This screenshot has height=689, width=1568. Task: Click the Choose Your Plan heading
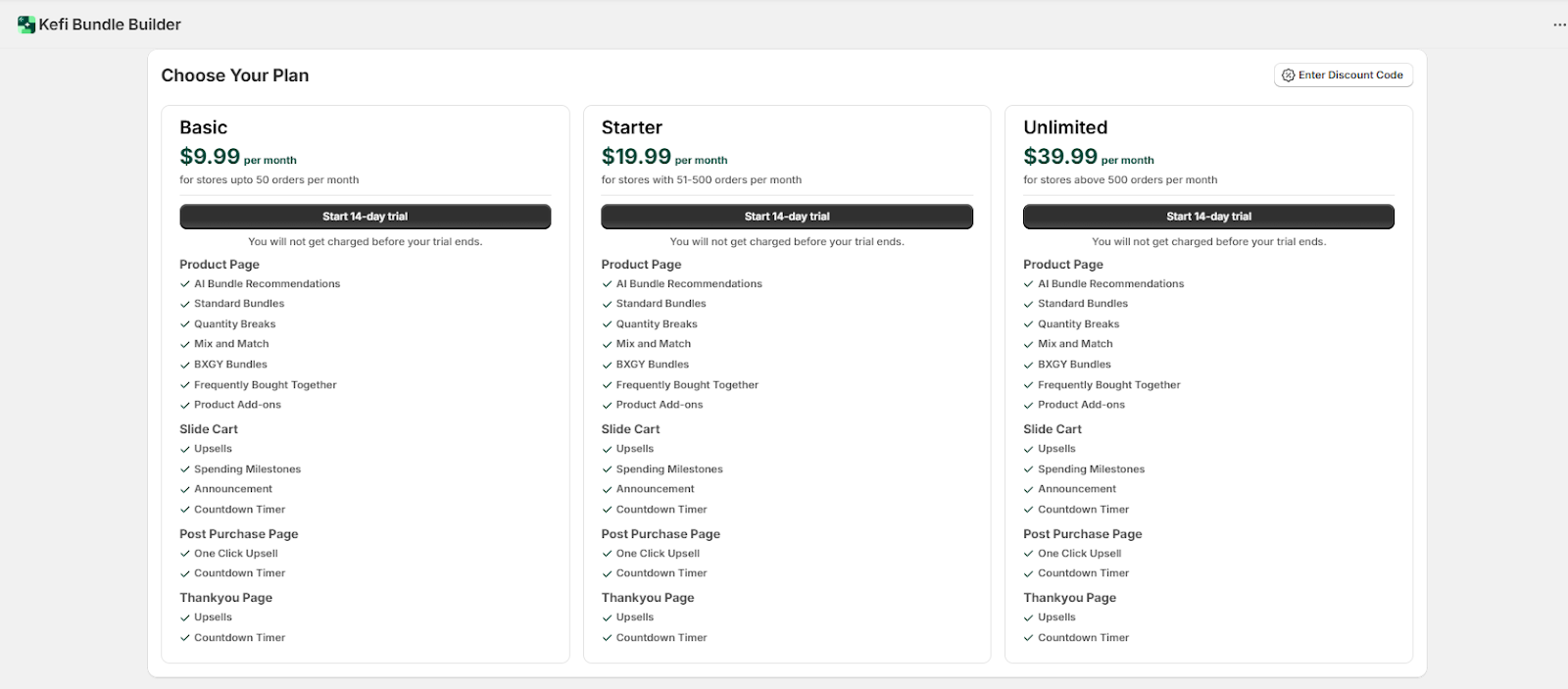pyautogui.click(x=234, y=75)
